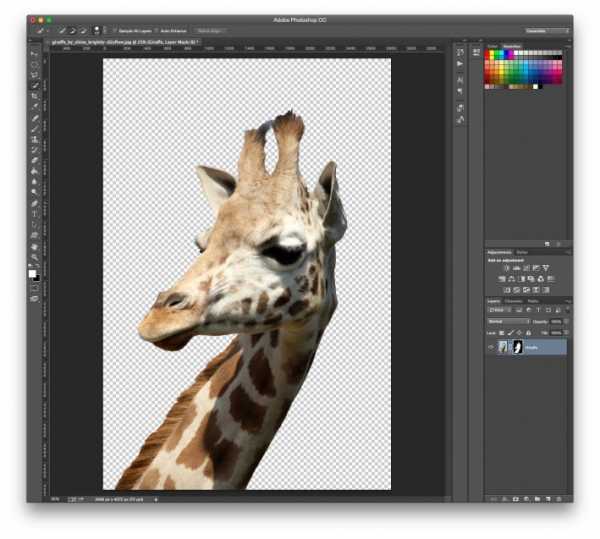Select the Move tool in the toolbar
Screen dimensions: 600x539
34,53
